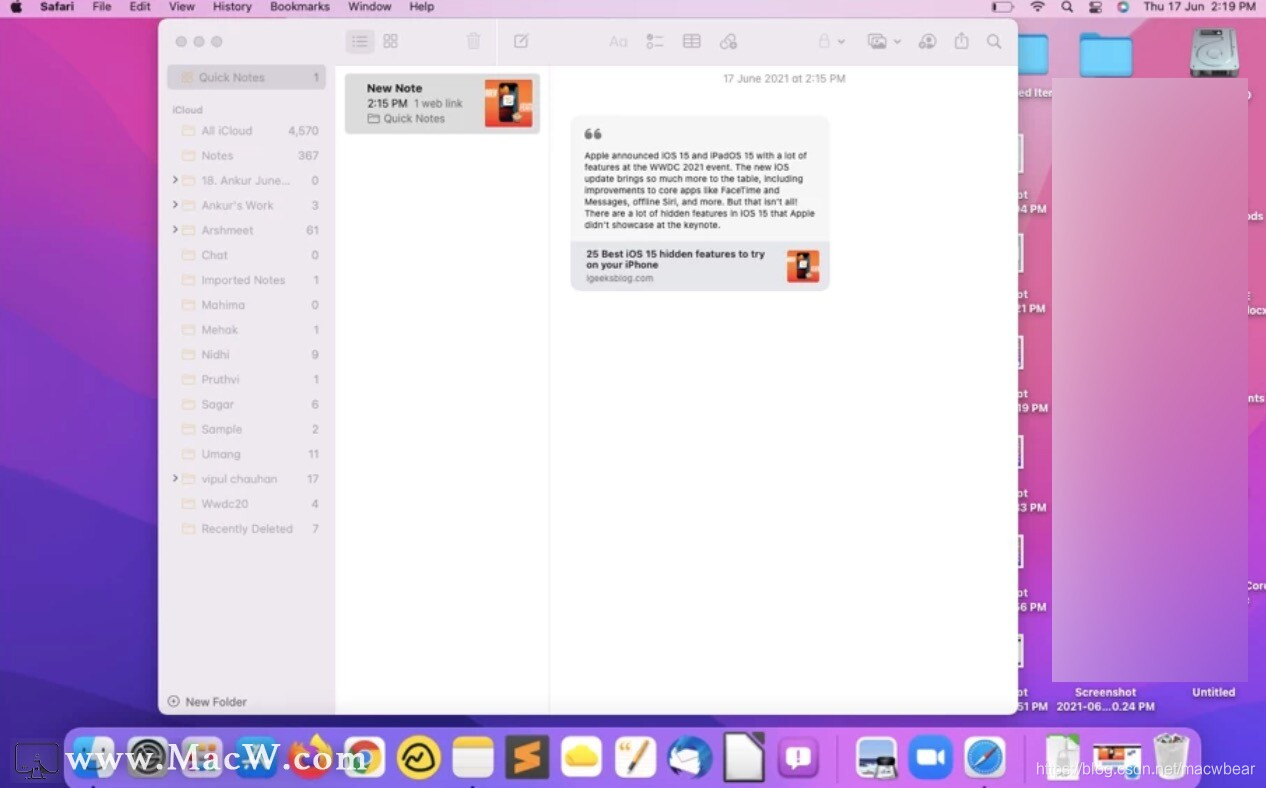
Task: Open the Safari menu
Action: point(57,7)
